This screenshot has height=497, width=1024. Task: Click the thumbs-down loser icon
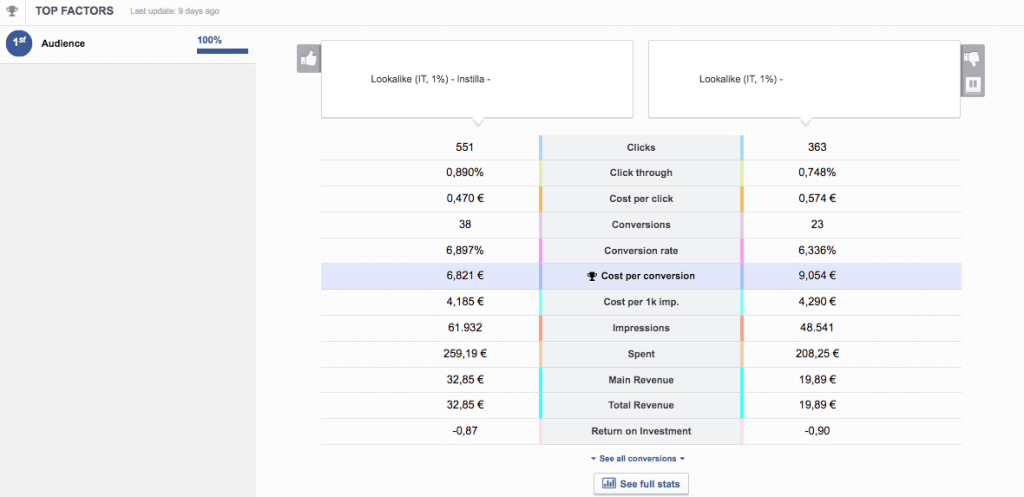972,59
